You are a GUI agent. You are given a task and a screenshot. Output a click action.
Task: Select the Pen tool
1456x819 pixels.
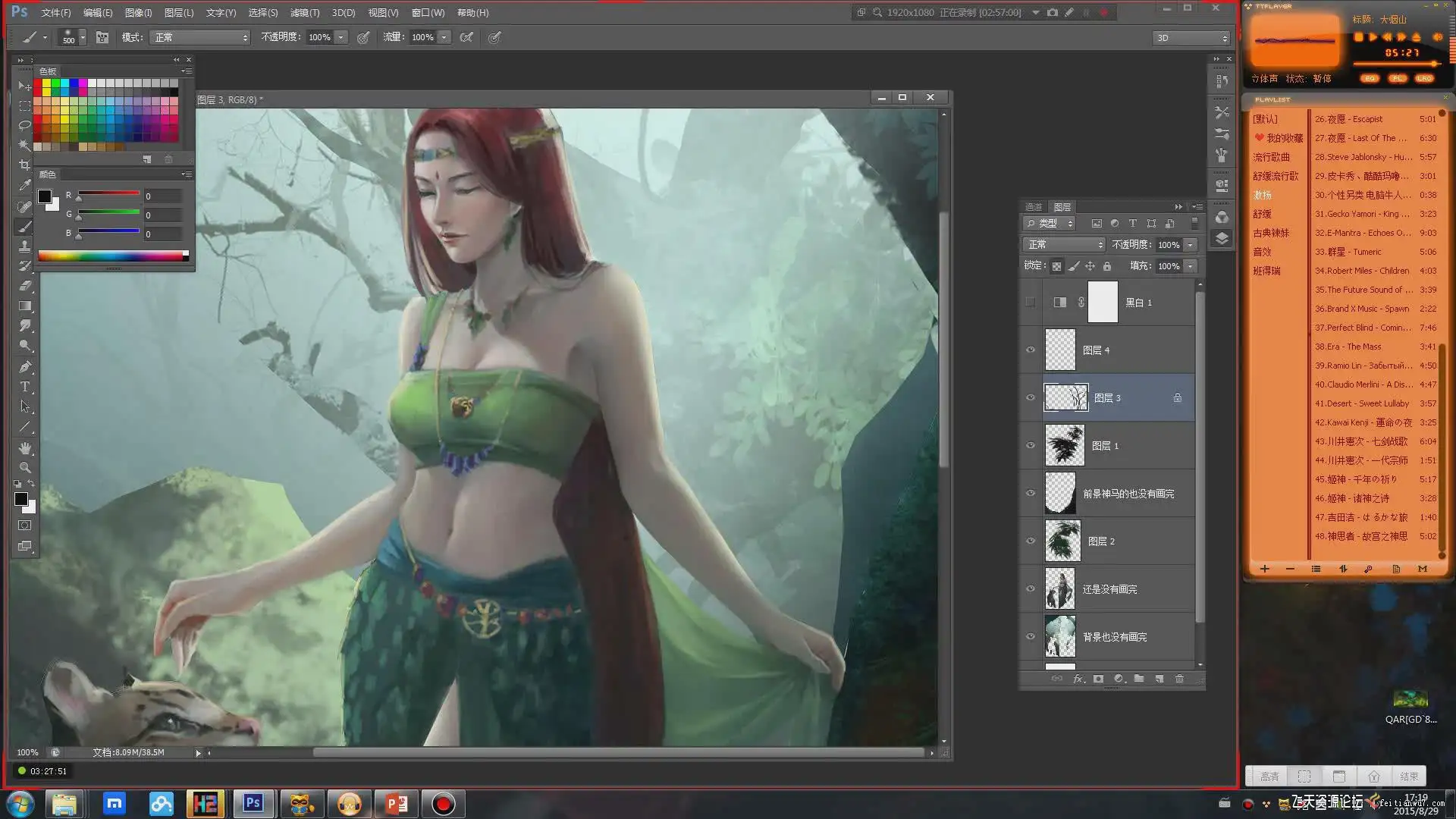(x=24, y=367)
